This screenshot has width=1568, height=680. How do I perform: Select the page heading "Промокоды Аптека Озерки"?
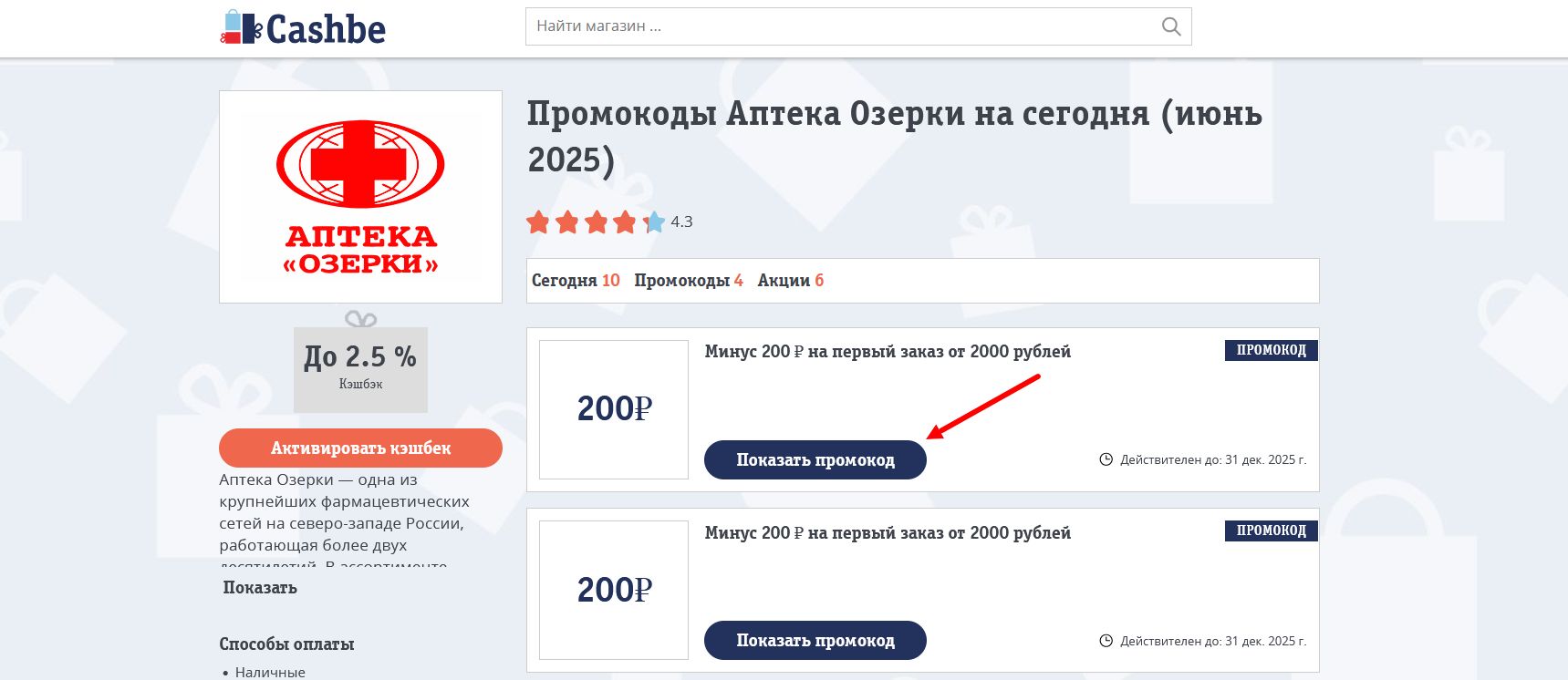point(895,137)
